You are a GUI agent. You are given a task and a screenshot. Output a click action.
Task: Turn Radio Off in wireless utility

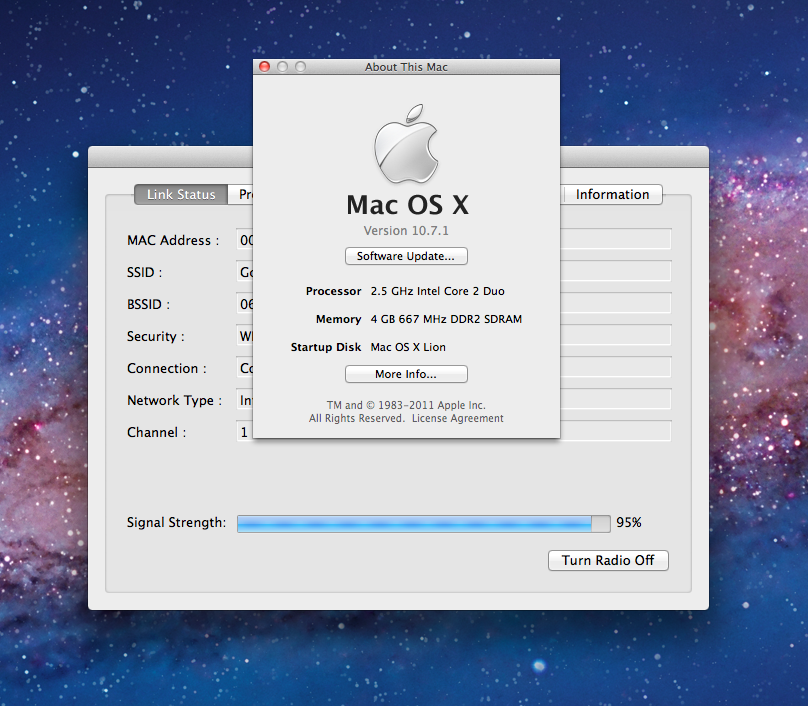point(608,560)
